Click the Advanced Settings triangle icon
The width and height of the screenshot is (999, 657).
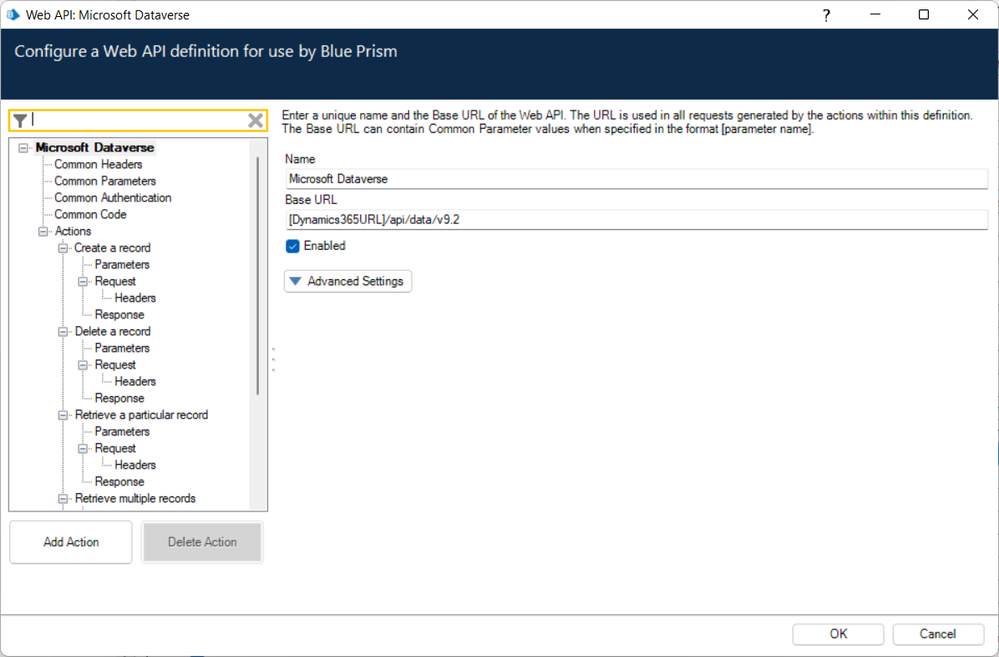tap(295, 282)
